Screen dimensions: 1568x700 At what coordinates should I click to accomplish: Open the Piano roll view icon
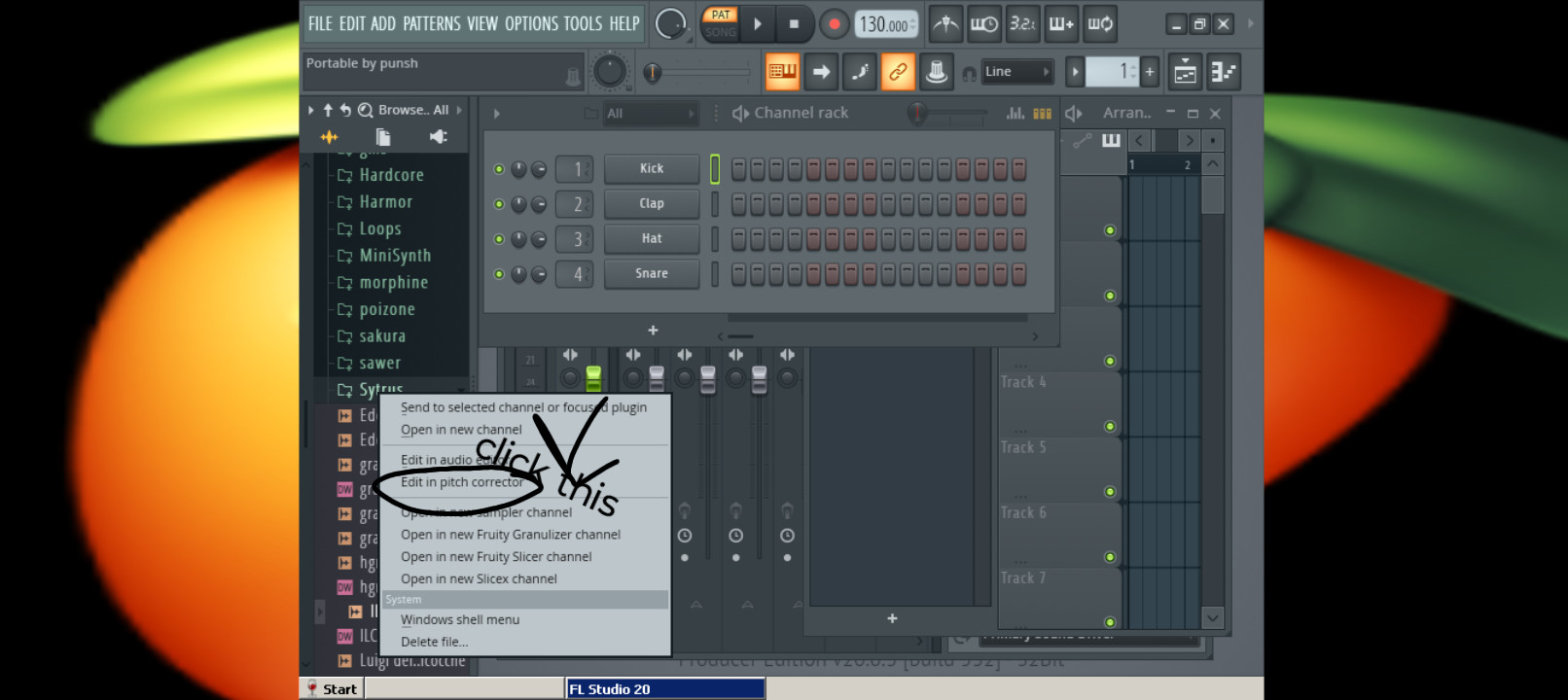[x=1224, y=71]
